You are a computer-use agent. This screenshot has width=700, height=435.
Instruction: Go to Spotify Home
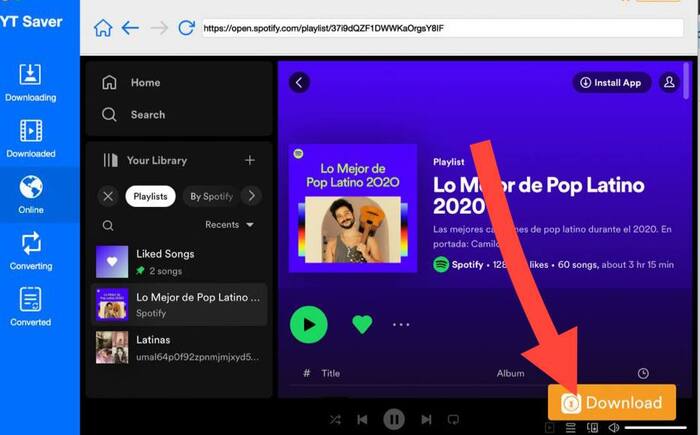tap(131, 83)
